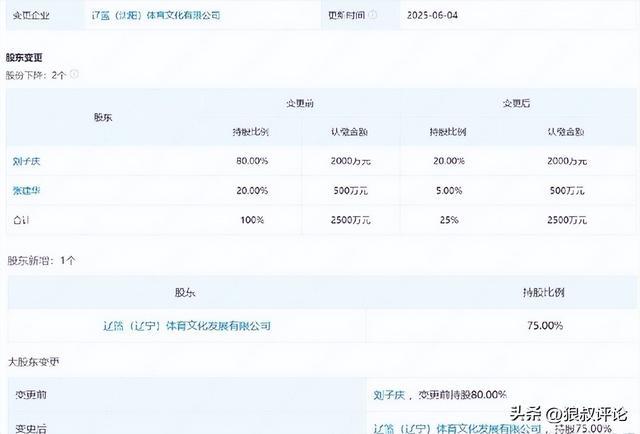Click the 股东变更 section heading
640x434 pixels.
tap(25, 58)
